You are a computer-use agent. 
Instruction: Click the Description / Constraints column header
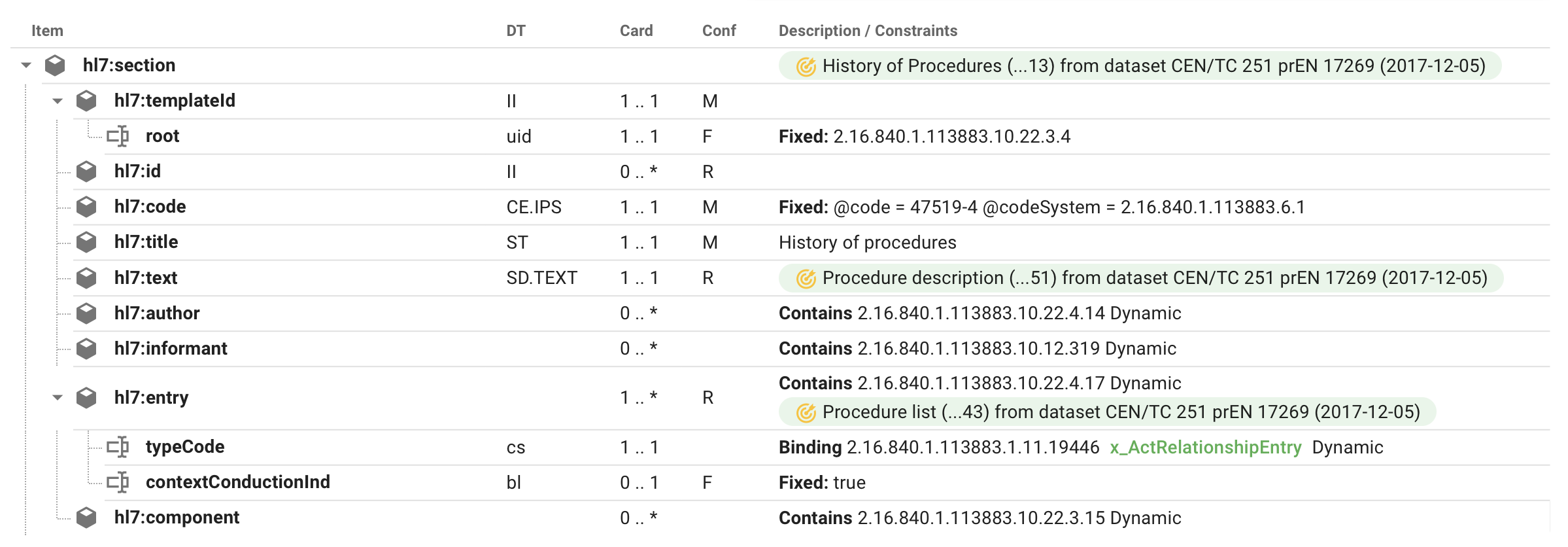867,31
